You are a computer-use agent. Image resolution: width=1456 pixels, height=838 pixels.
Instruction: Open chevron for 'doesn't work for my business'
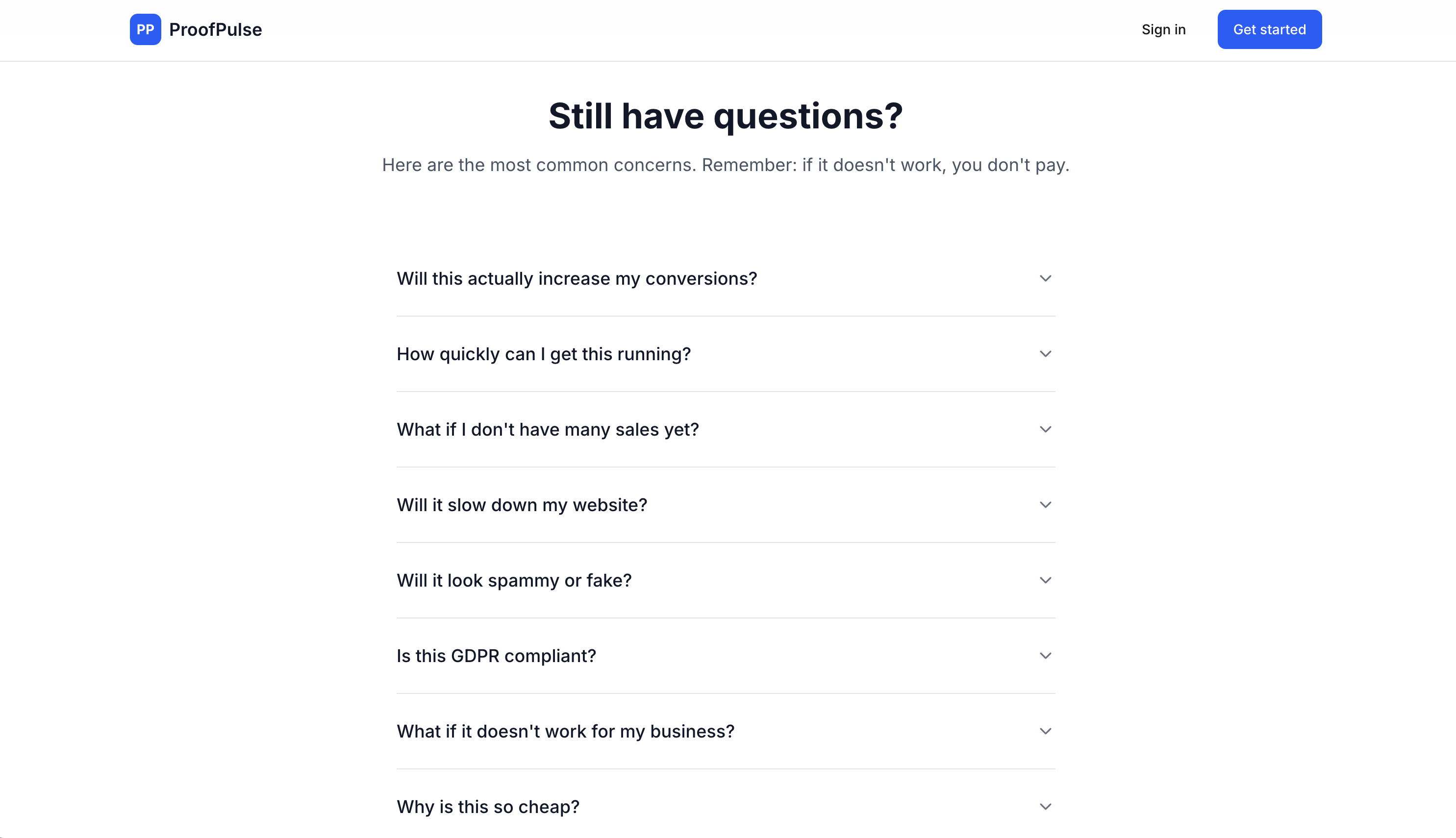pos(1045,731)
